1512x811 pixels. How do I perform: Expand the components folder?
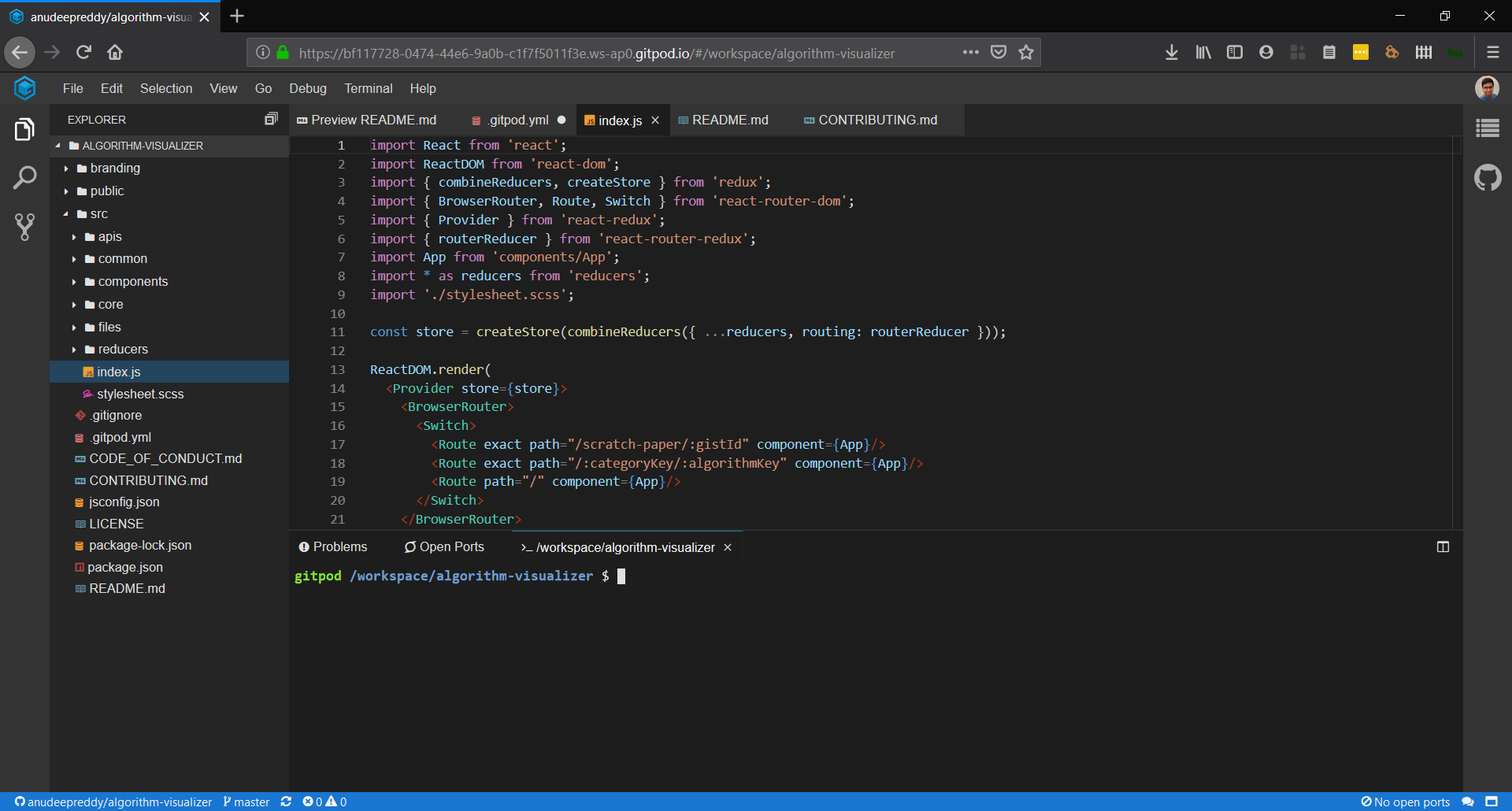pyautogui.click(x=74, y=282)
